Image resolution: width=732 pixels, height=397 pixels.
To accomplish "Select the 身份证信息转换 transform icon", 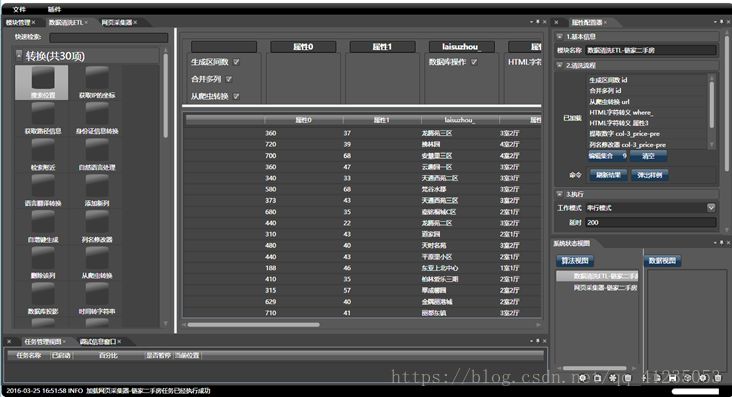I will (97, 119).
